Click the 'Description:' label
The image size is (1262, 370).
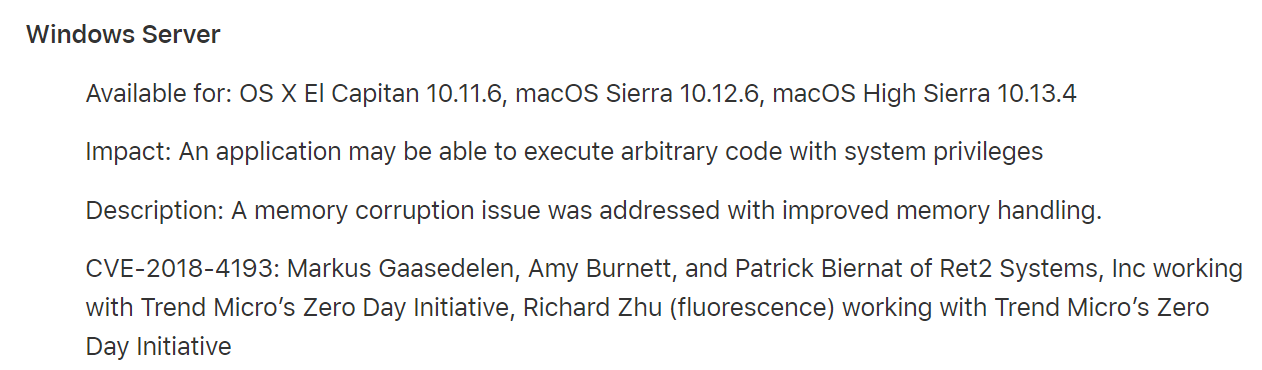pyautogui.click(x=155, y=211)
